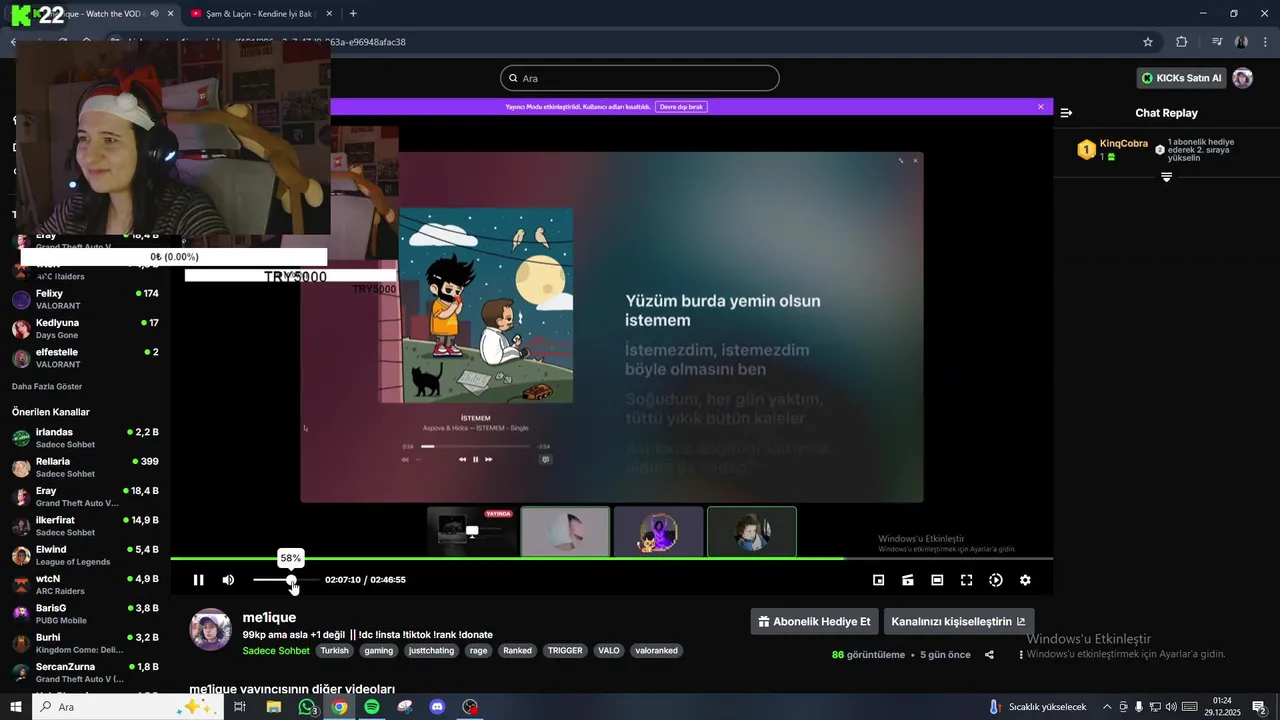The image size is (1280, 720).
Task: Close the Şam & Laçin browser tab
Action: tap(328, 14)
